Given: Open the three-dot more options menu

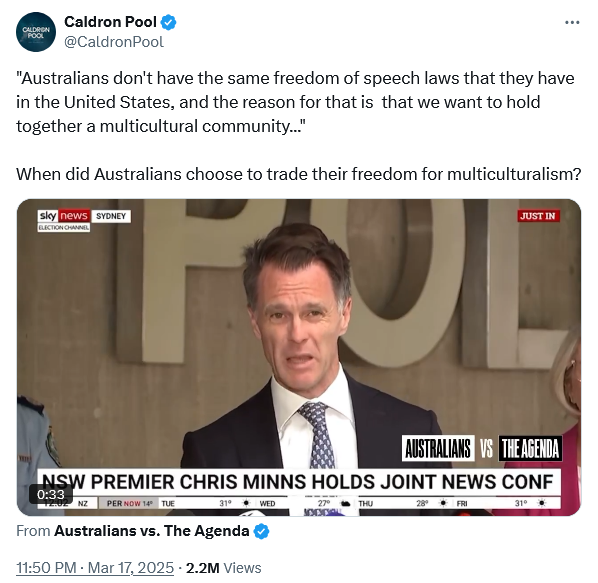Looking at the screenshot, I should pos(572,23).
